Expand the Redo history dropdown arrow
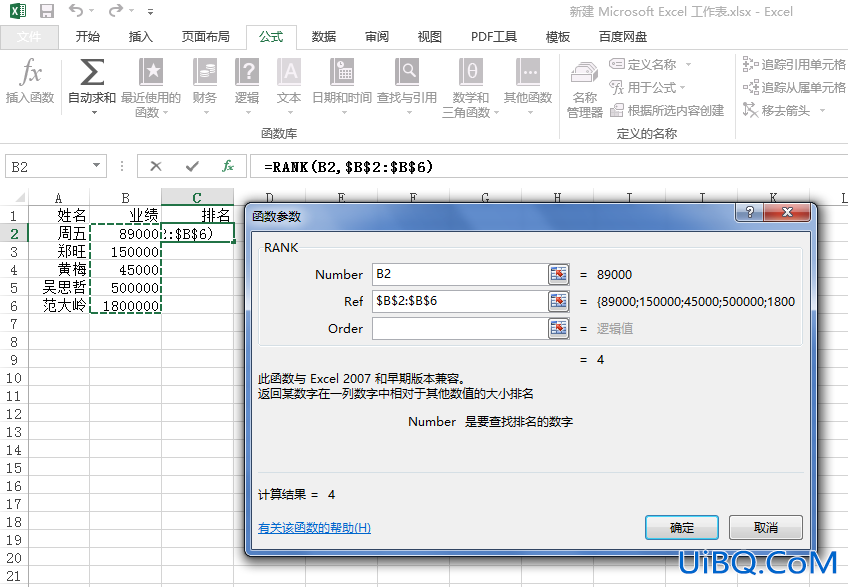Viewport: 848px width, 587px height. [131, 11]
